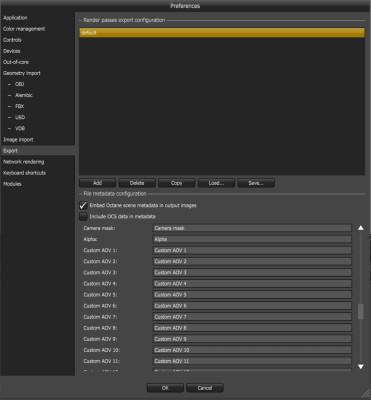Click the "Custom AOV 11:" label
Screen dimensions: 371x400
tap(102, 361)
